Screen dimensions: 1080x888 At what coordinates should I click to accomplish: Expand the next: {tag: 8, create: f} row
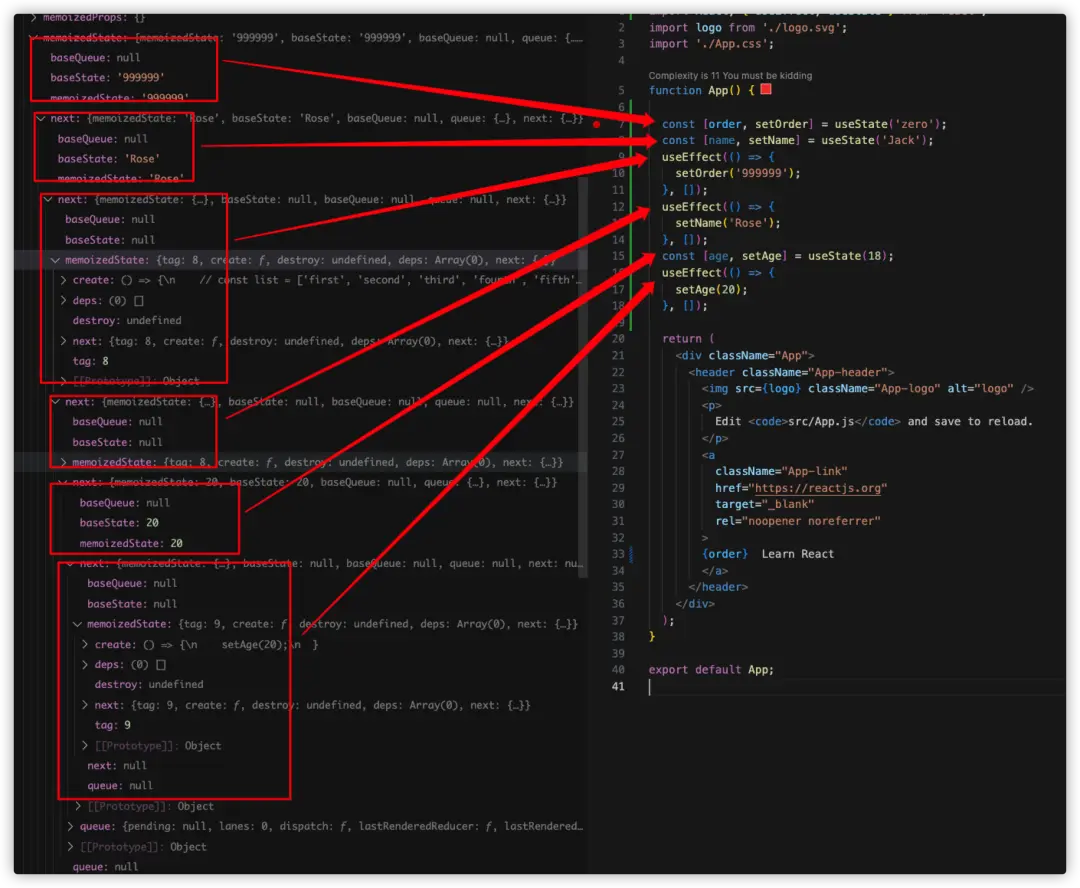click(63, 341)
